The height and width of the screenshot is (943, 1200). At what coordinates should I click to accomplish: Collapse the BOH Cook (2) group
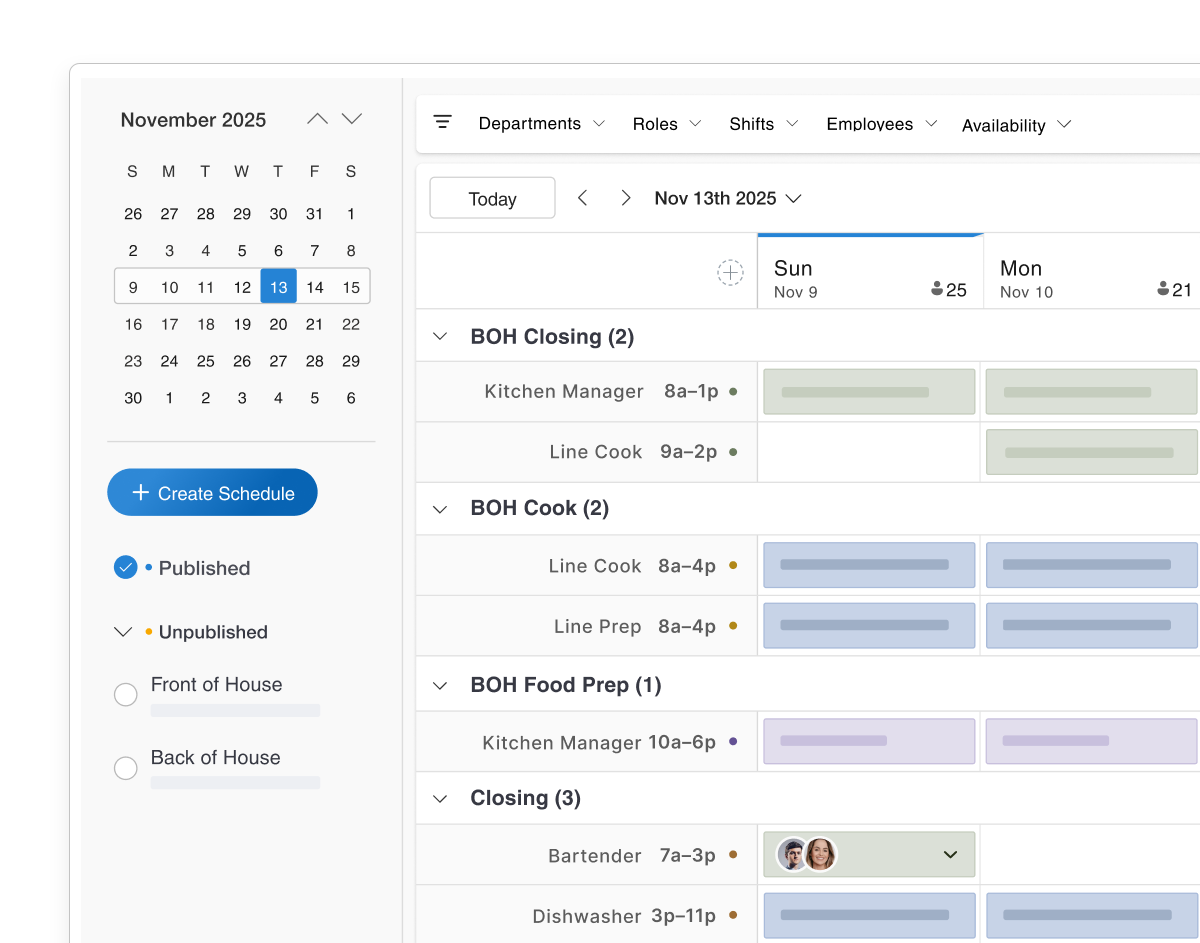(440, 509)
